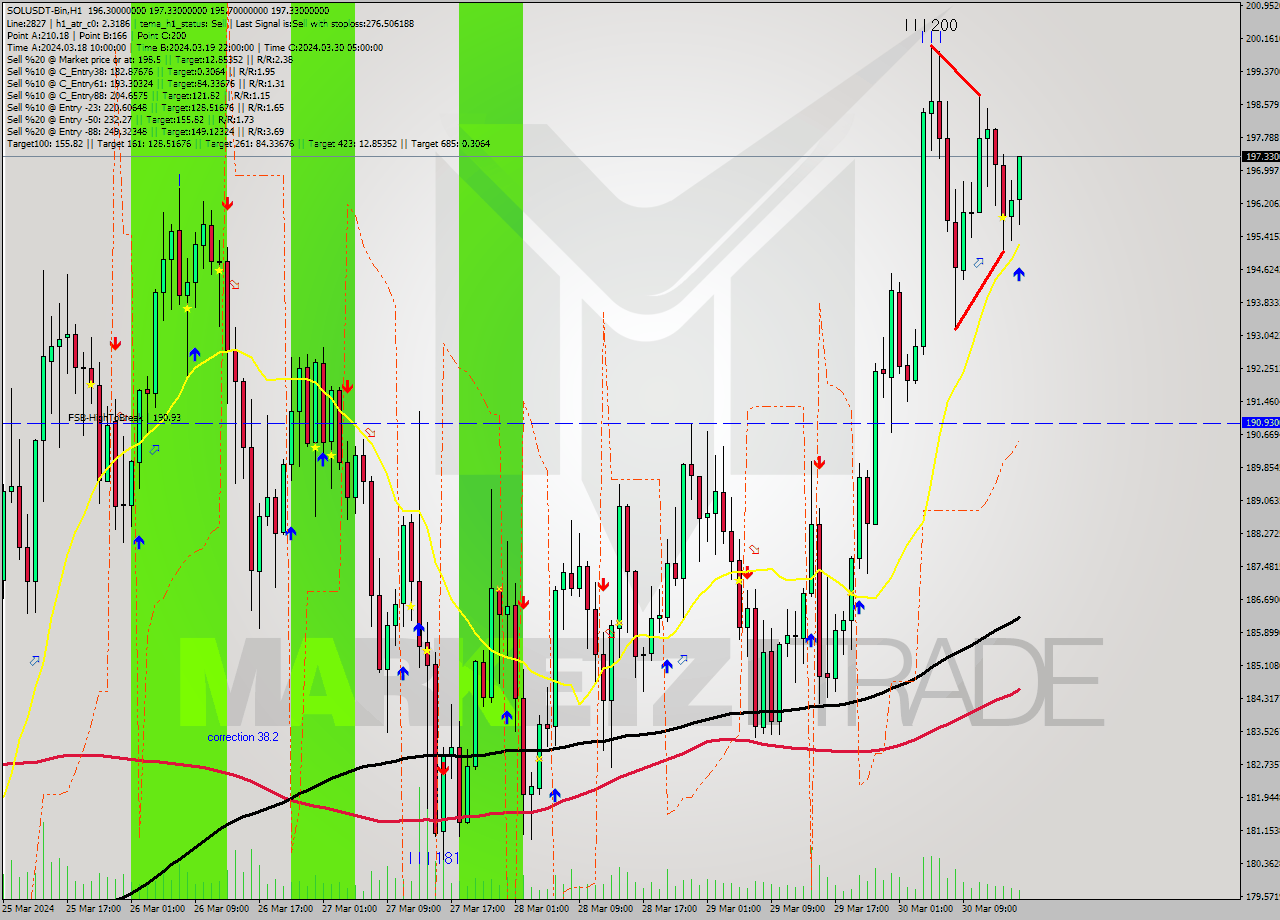Click the 185.108 price axis label

pyautogui.click(x=1261, y=665)
